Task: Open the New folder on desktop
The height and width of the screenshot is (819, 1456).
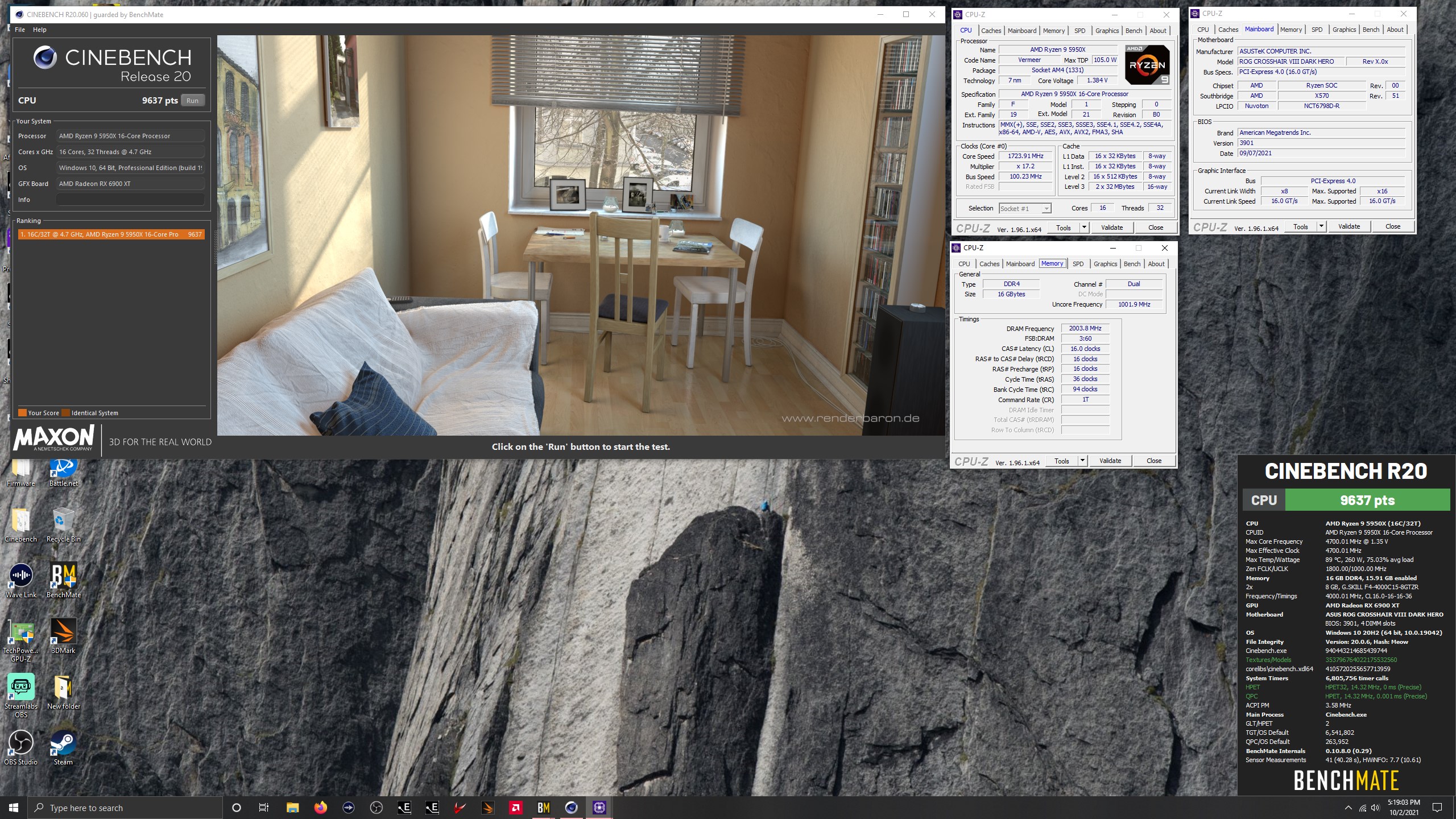Action: pyautogui.click(x=63, y=692)
